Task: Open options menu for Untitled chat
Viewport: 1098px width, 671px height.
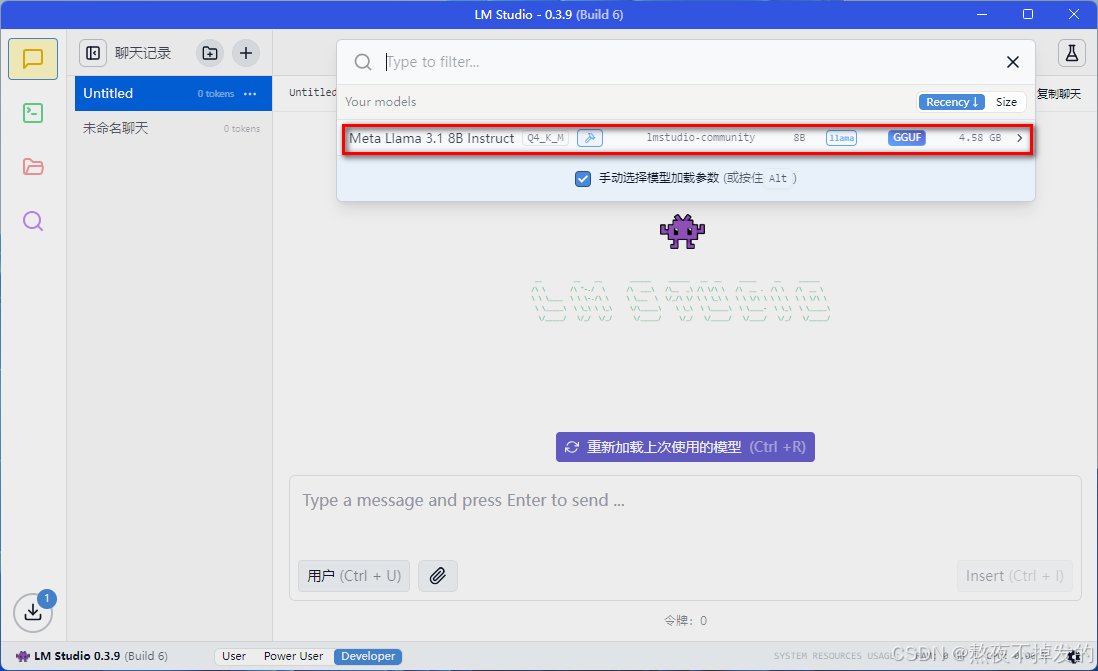Action: (x=250, y=94)
